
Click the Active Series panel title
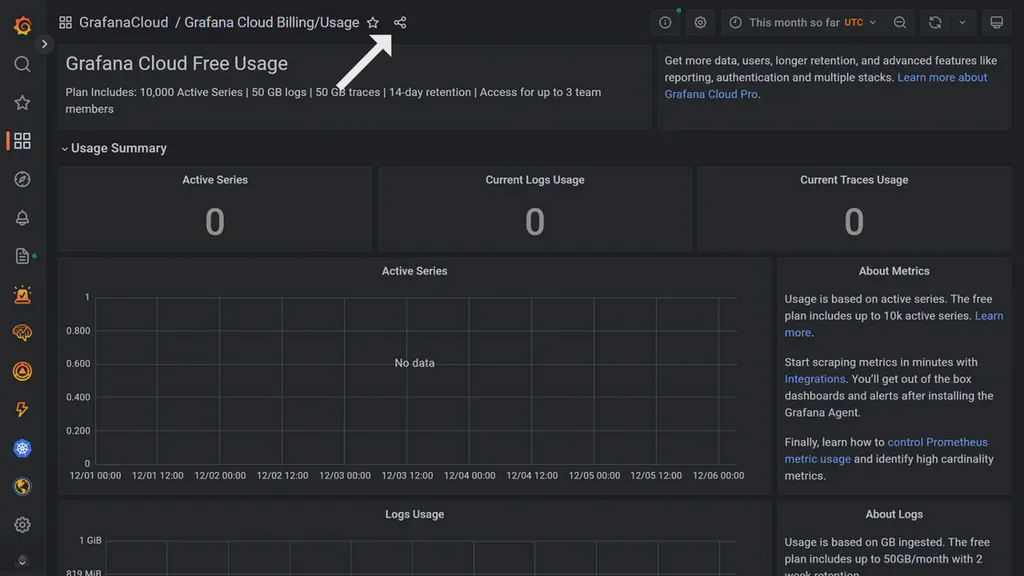(414, 270)
